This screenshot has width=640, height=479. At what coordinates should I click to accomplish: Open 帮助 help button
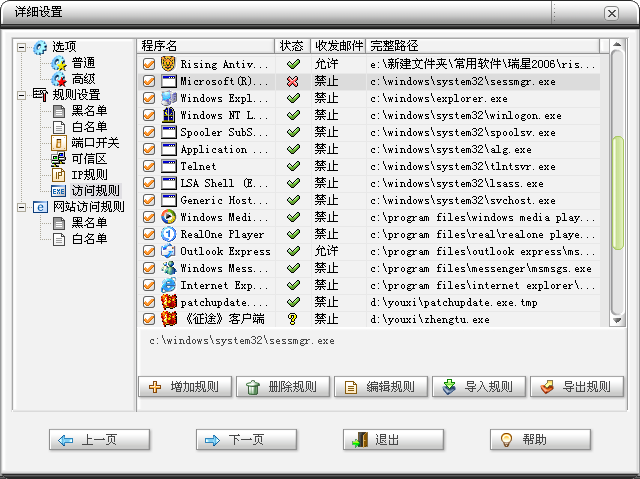click(x=540, y=440)
